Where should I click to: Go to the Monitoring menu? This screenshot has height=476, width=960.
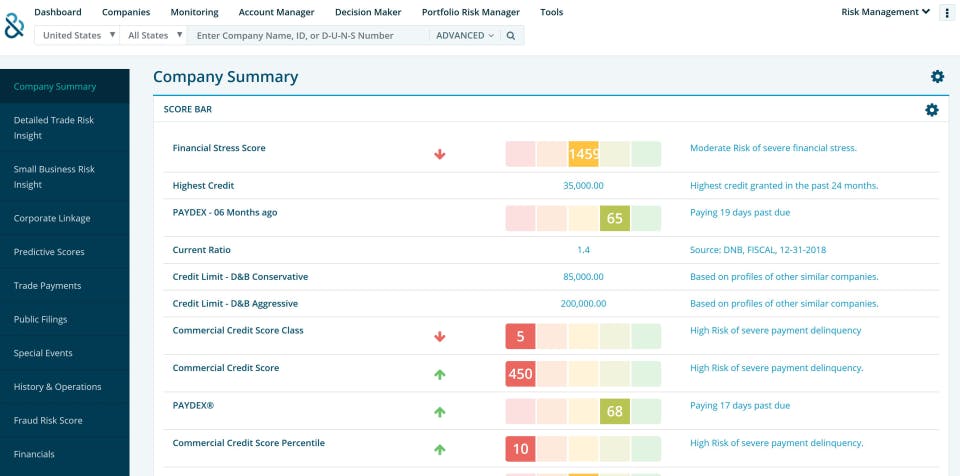[x=194, y=12]
